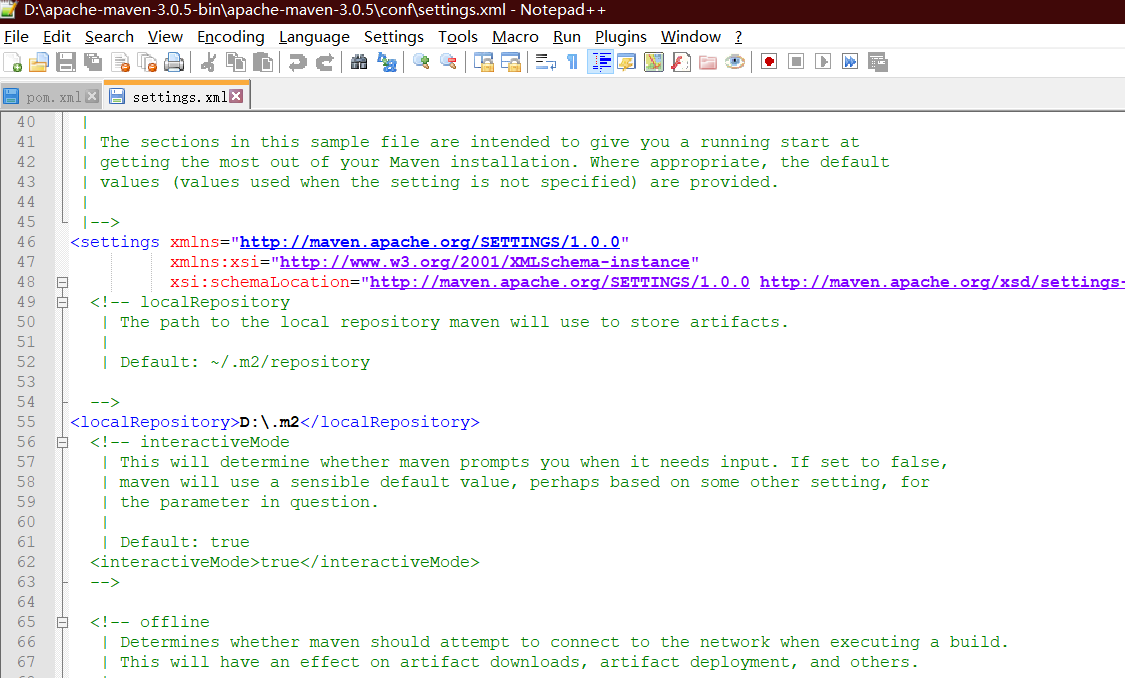Screen dimensions: 1125x678
Task: Close the settings.xml tab
Action: 236,95
